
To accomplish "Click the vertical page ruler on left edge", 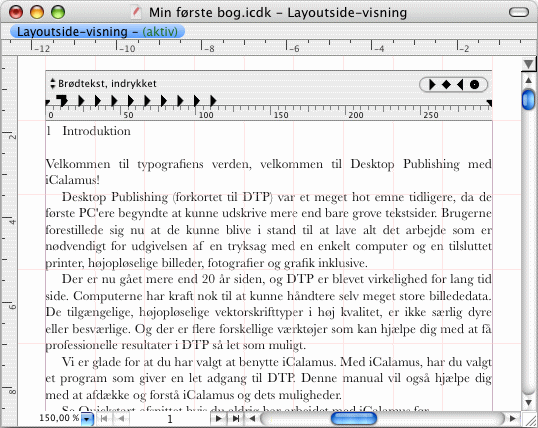I will 9,233.
